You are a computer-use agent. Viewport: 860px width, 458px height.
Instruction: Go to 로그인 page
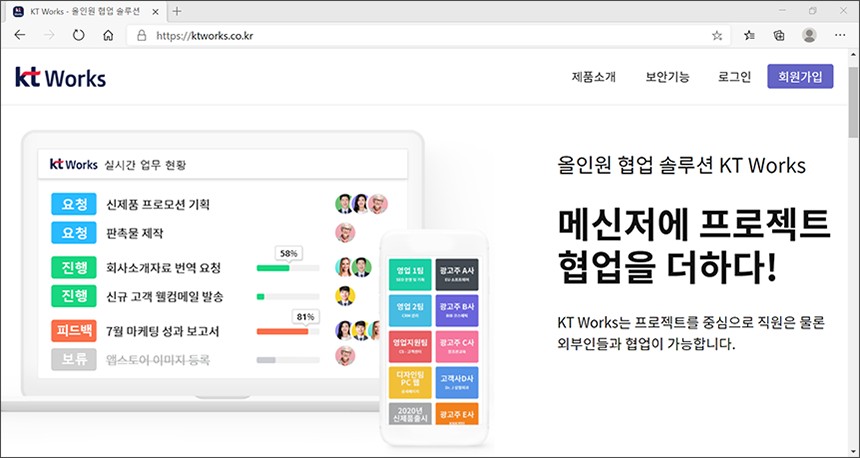click(734, 77)
